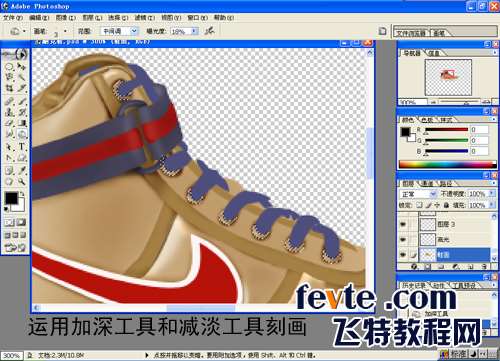Select the Crop tool
Image resolution: width=500 pixels, height=361 pixels.
[9, 89]
